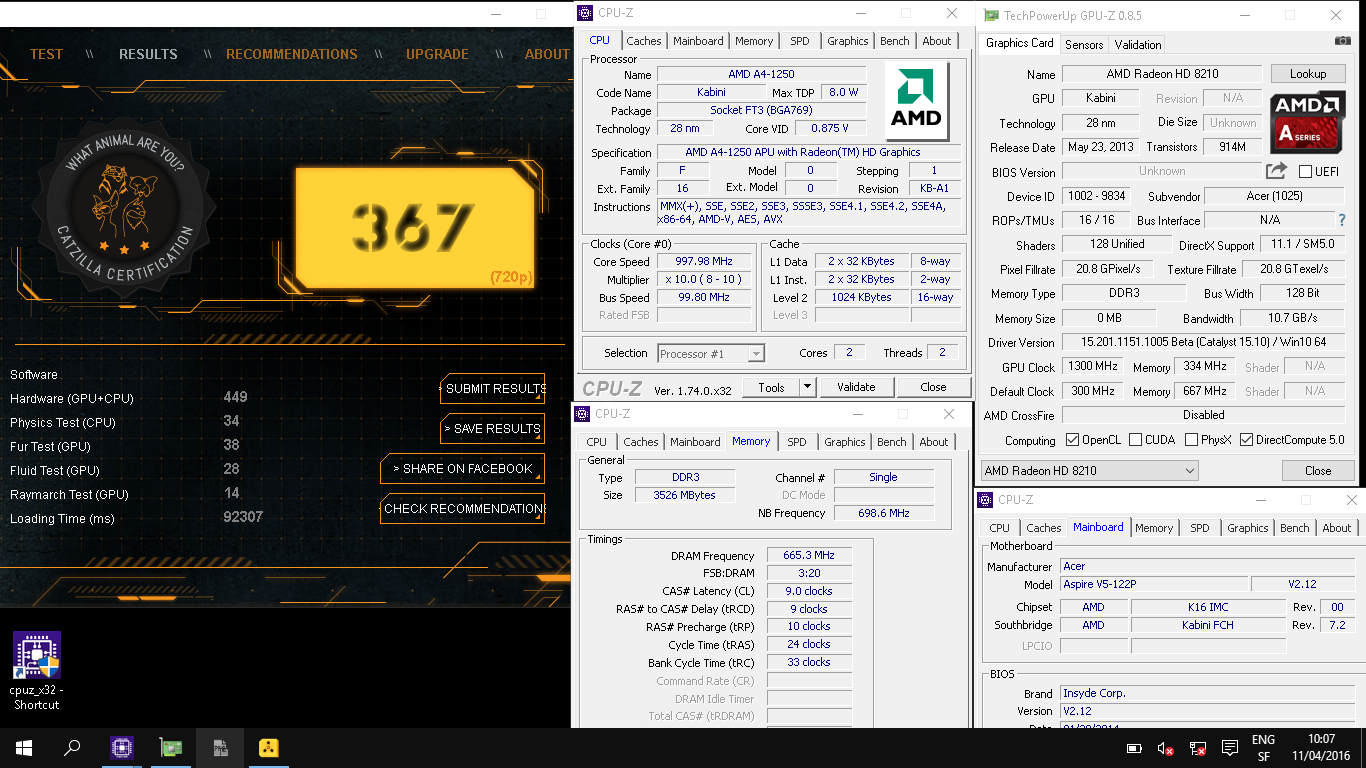
Task: Click the AMD logo in the CPU-Z CPU tab
Action: pos(917,101)
